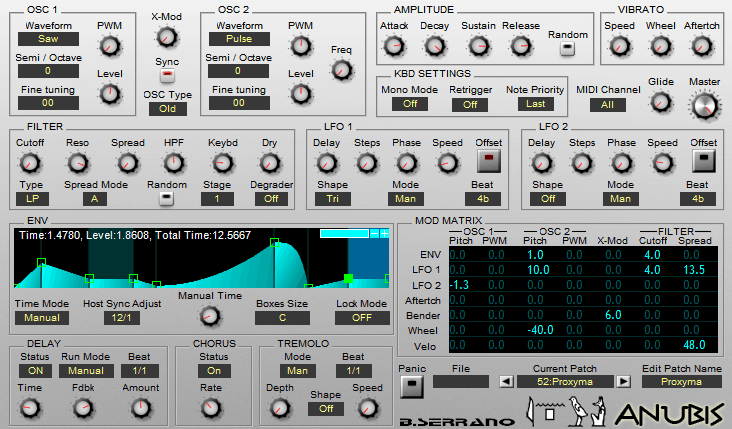Go to the next patch arrow
Image resolution: width=732 pixels, height=429 pixels.
coord(623,382)
